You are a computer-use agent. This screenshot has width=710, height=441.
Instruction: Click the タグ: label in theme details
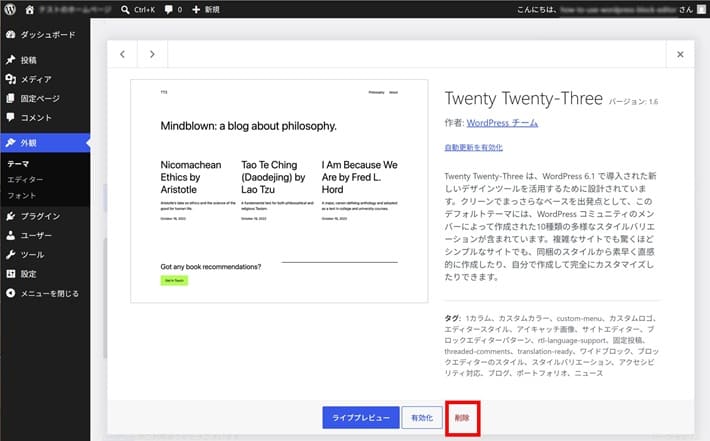click(452, 318)
